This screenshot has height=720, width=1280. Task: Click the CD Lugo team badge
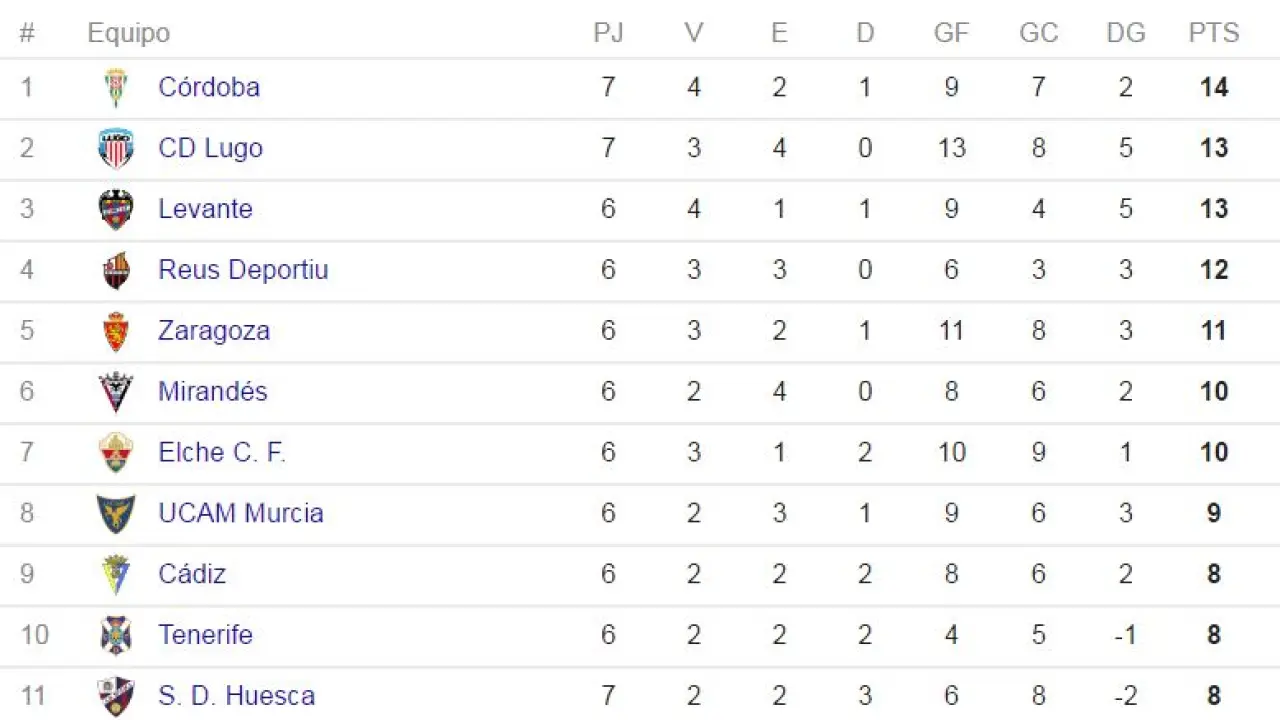pos(116,149)
